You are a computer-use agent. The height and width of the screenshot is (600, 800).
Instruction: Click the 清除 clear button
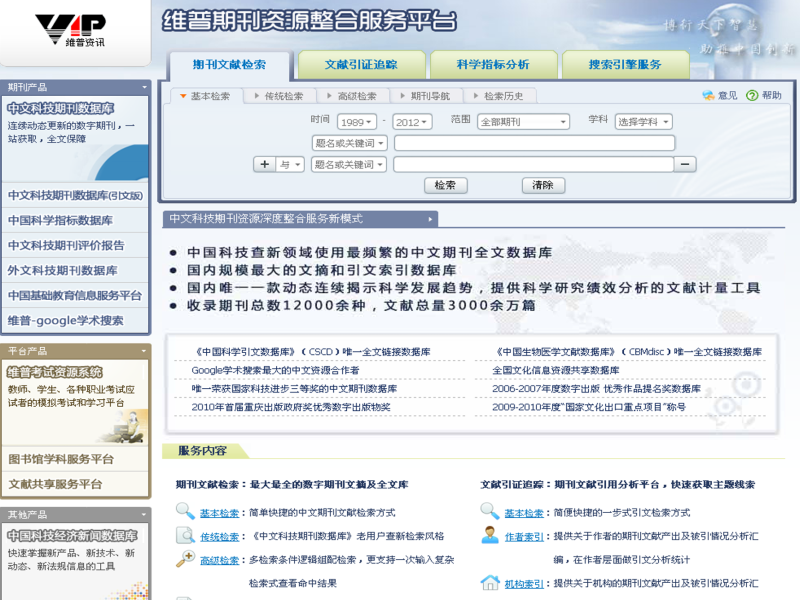coord(543,185)
